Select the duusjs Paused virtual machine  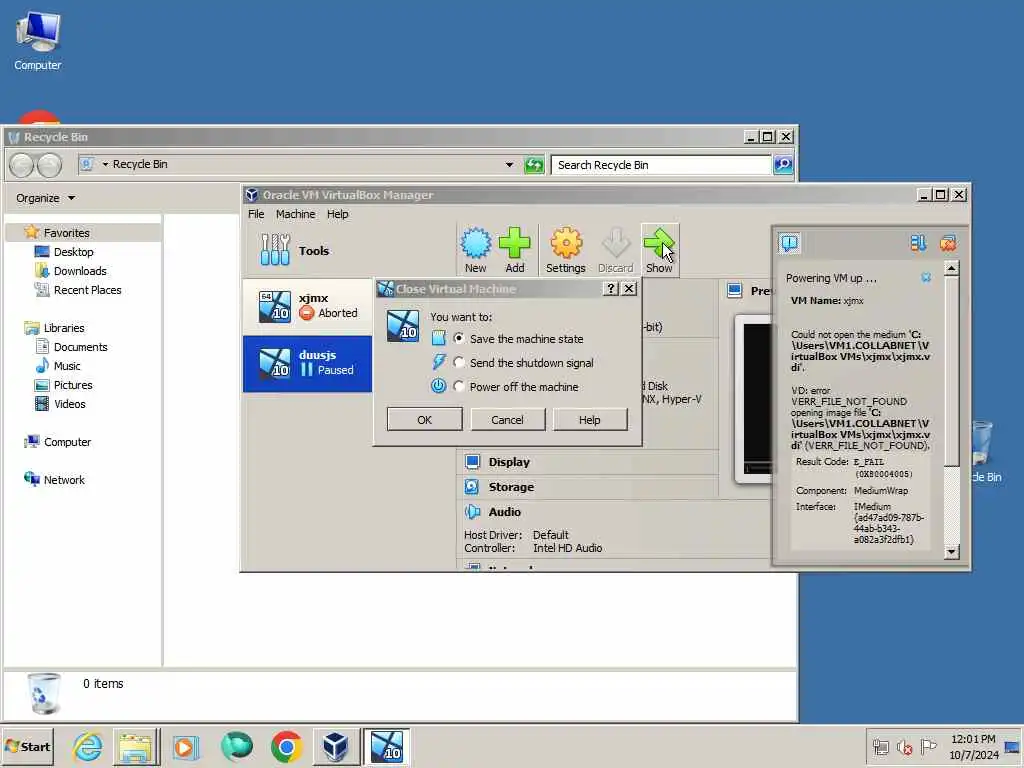[x=308, y=364]
